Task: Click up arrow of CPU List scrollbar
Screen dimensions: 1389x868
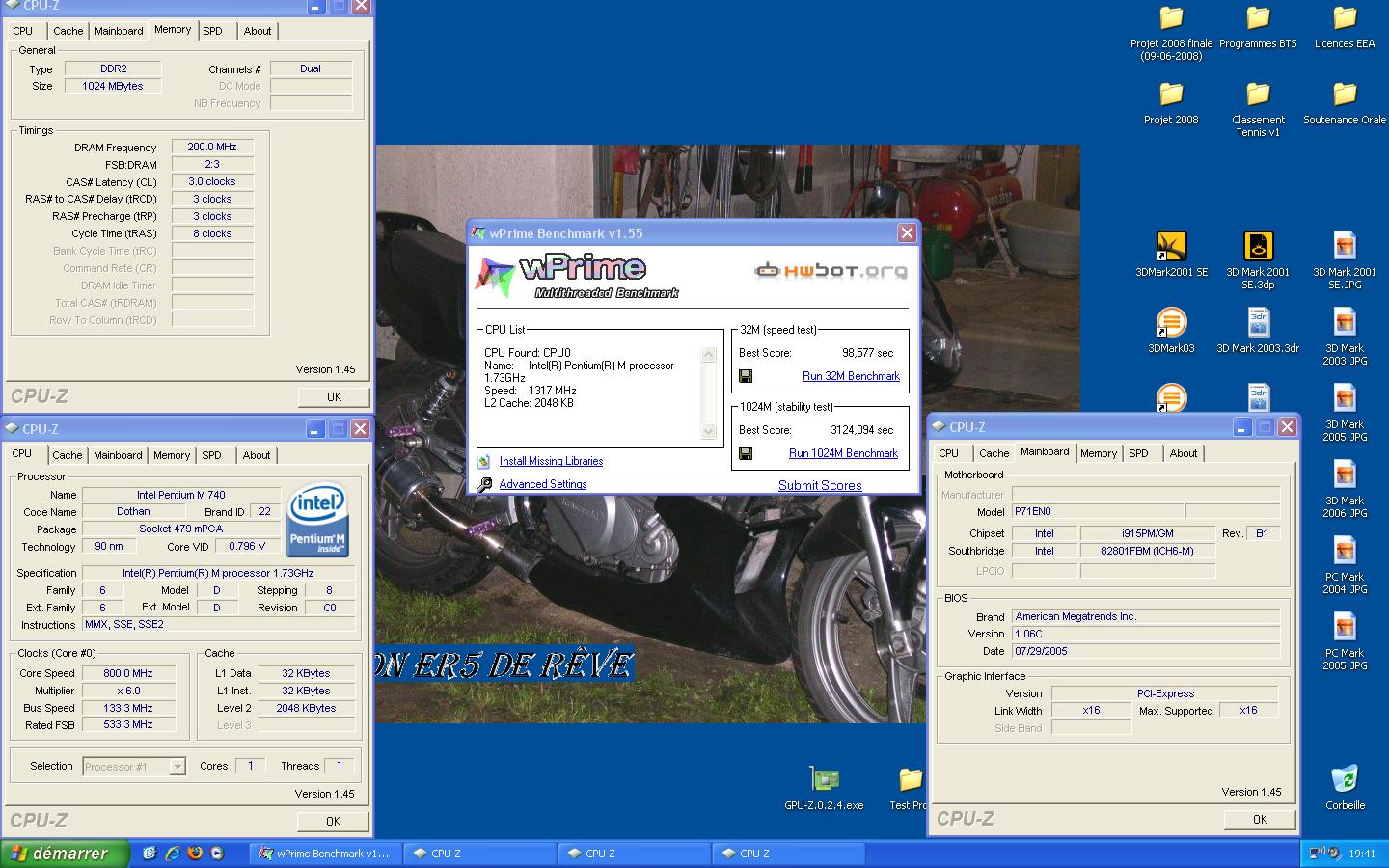Action: pos(708,355)
